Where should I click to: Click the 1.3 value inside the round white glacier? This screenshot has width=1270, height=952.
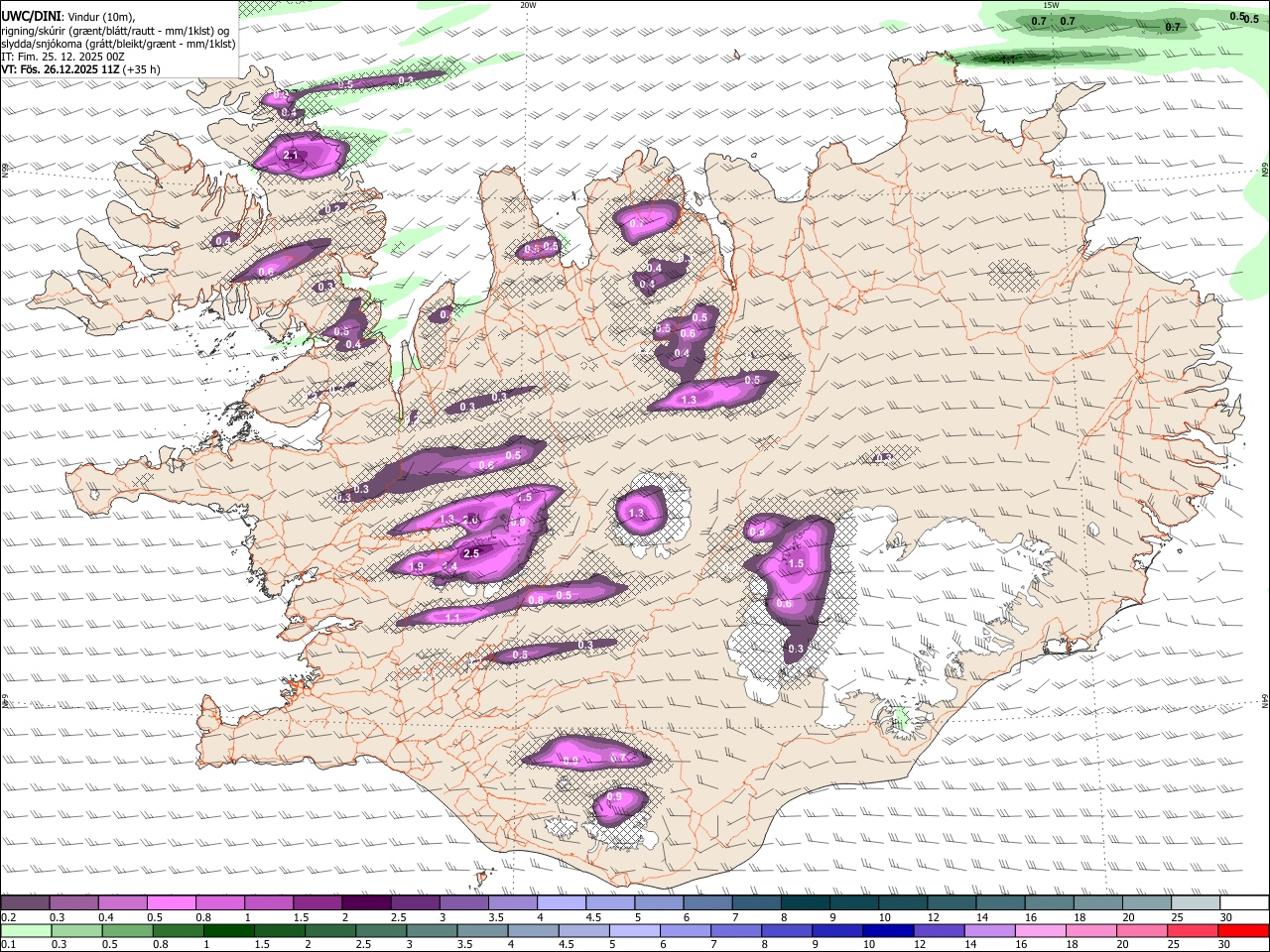coord(636,514)
